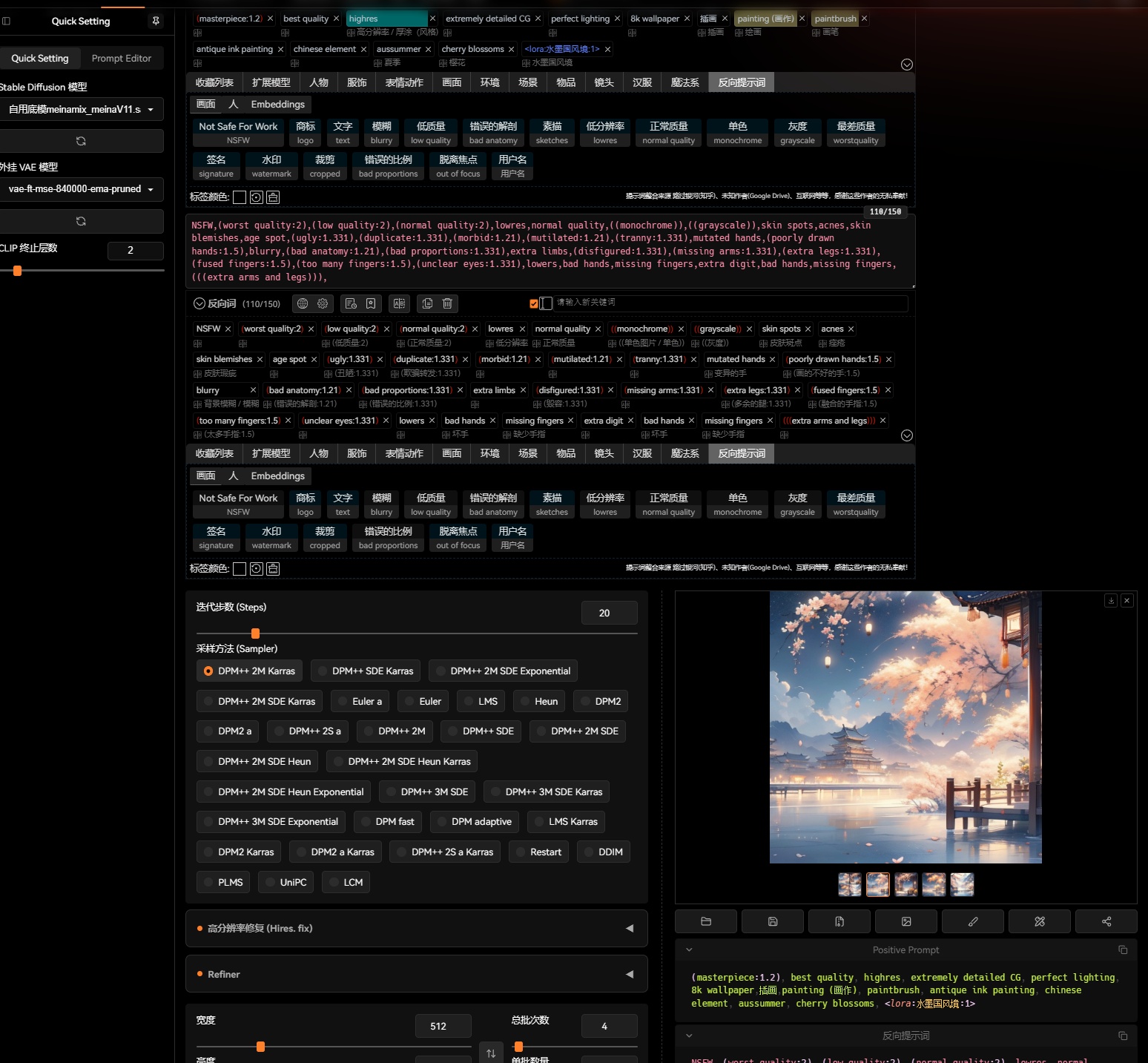Viewport: 1148px width, 1063px height.
Task: Open Embeddings sub-tab in upper tag library
Action: (278, 104)
